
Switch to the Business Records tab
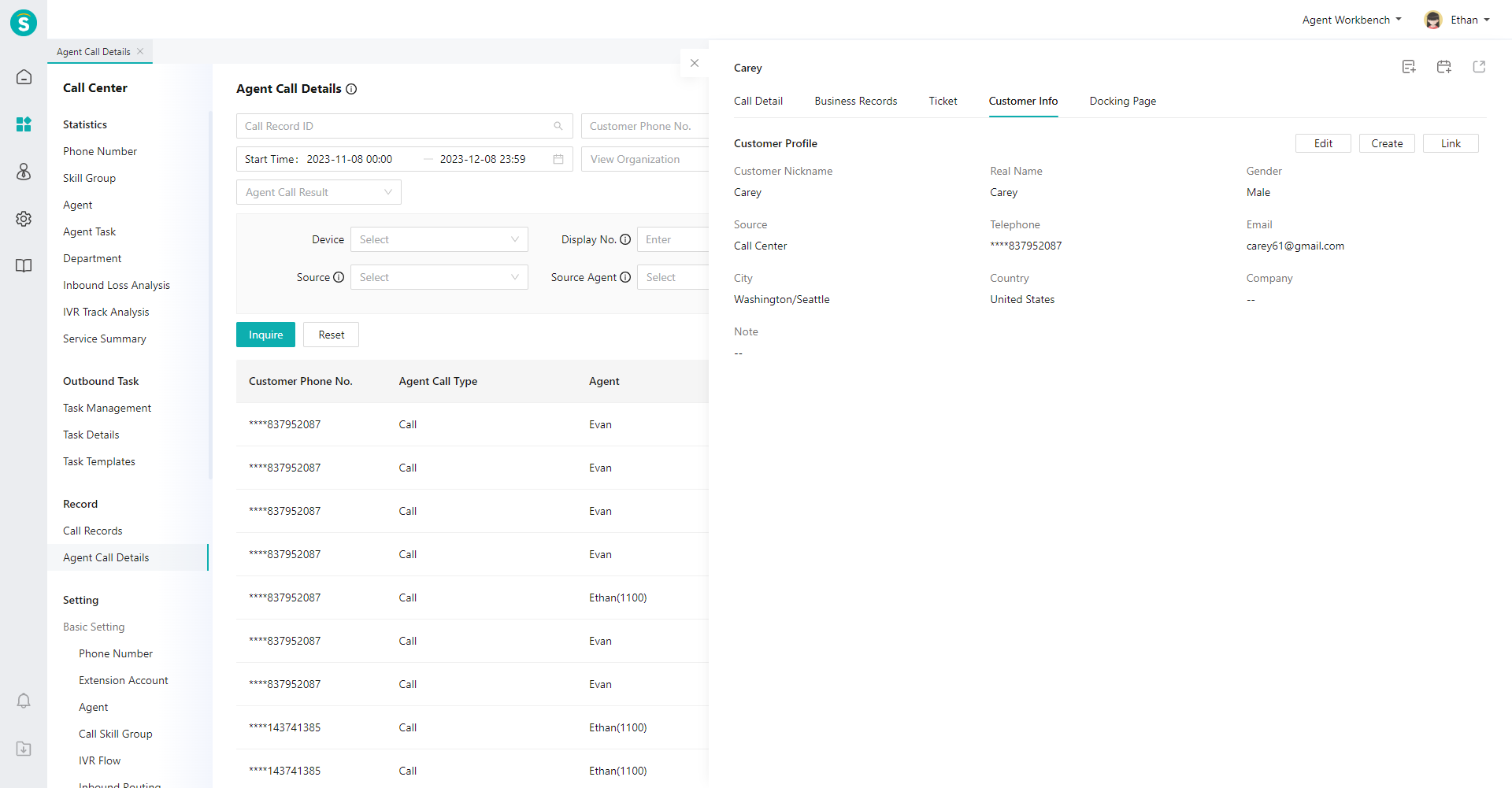pyautogui.click(x=856, y=101)
